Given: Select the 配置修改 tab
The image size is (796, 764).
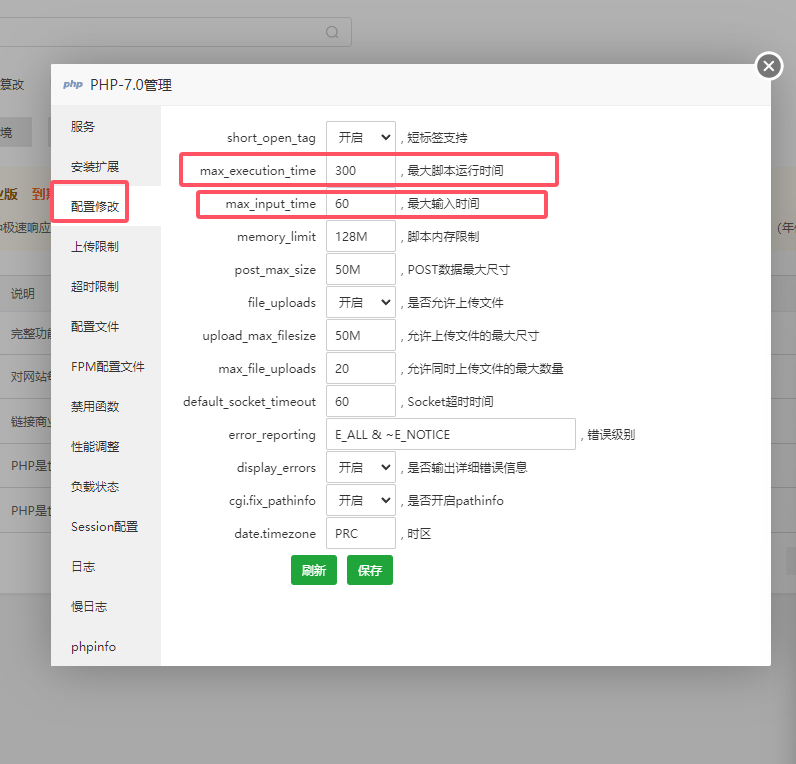Looking at the screenshot, I should (106, 206).
